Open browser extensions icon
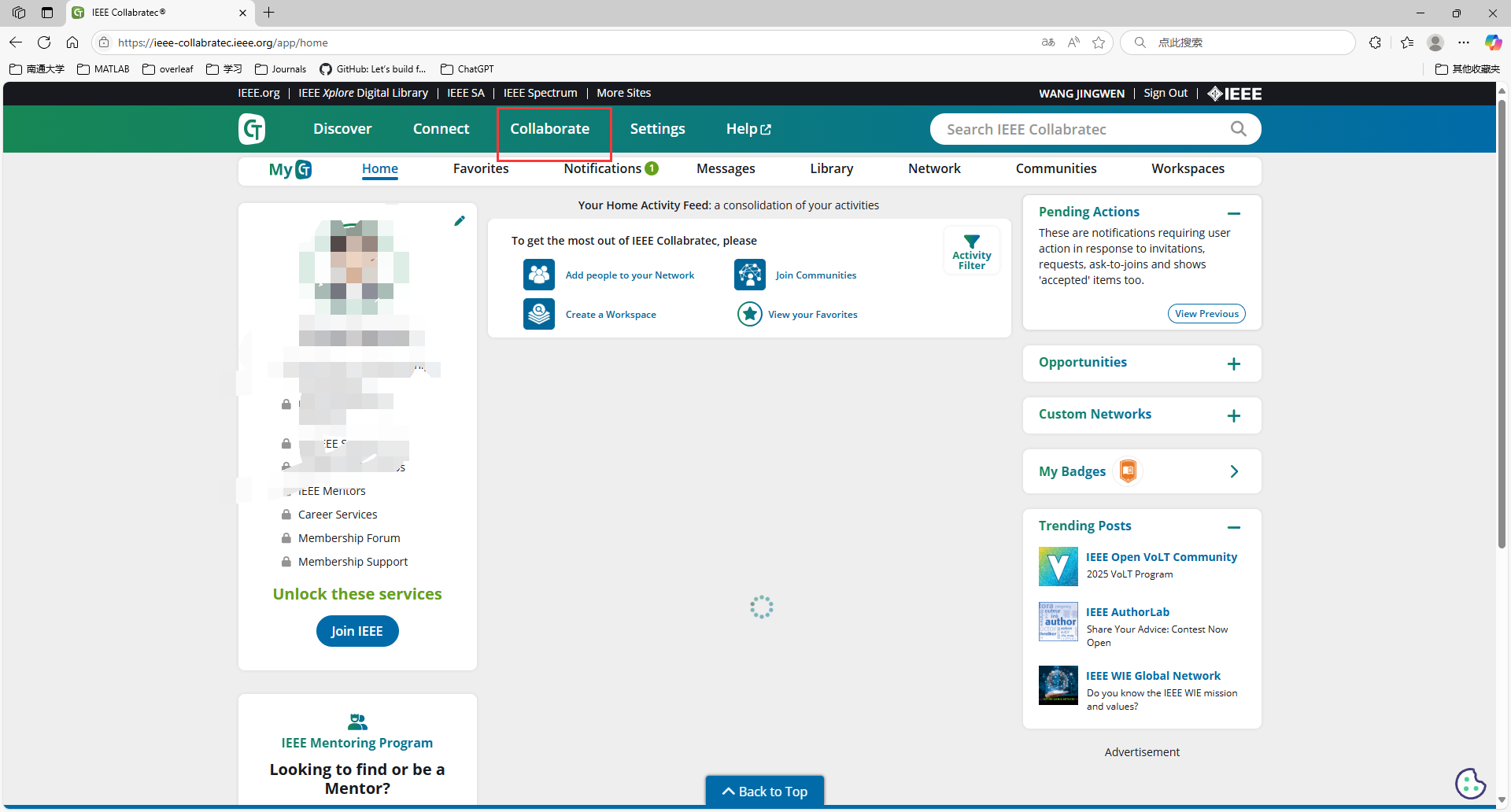Image resolution: width=1511 pixels, height=812 pixels. pos(1375,42)
